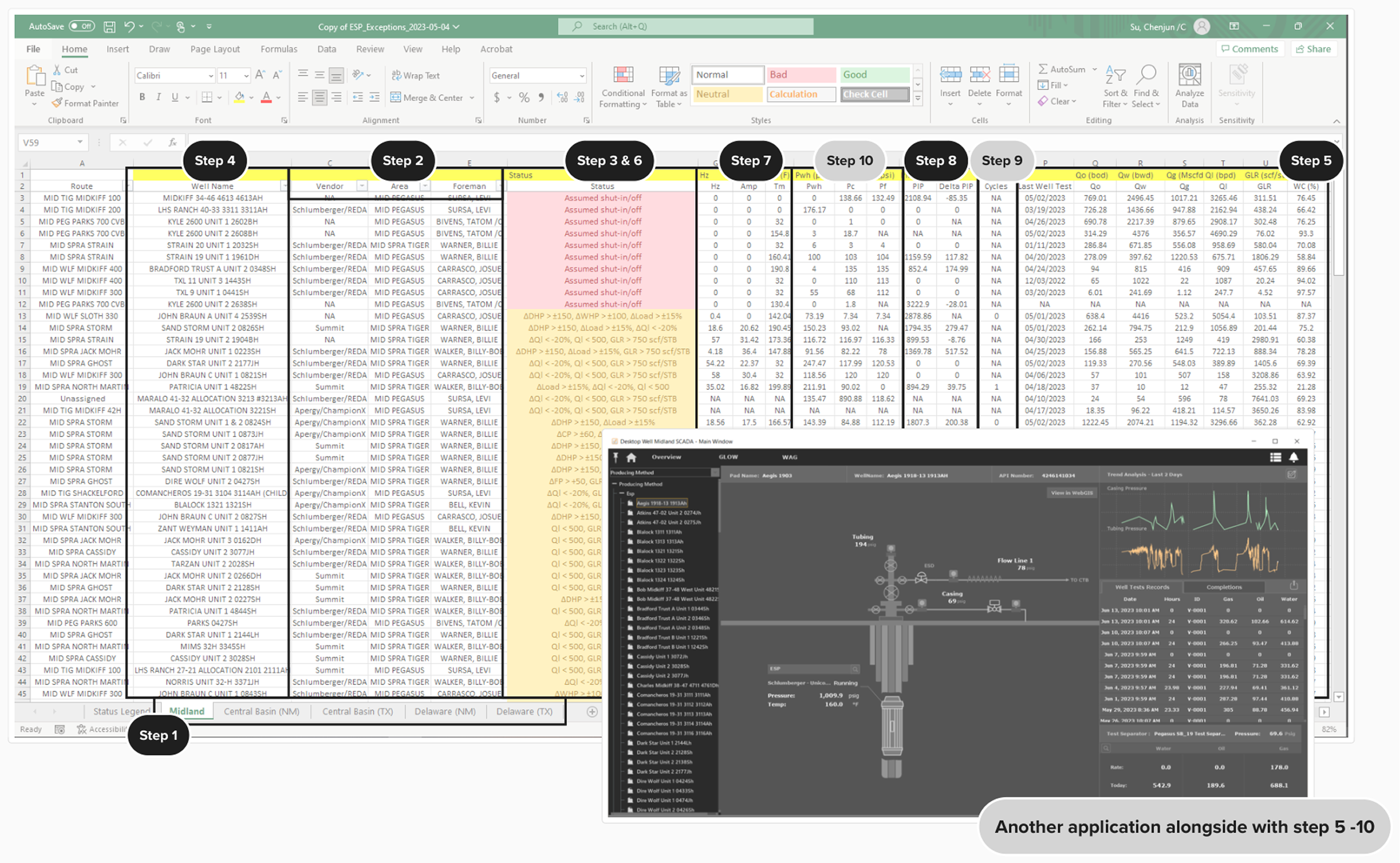Apply bold formatting with B icon
The width and height of the screenshot is (1400, 863).
click(x=142, y=97)
